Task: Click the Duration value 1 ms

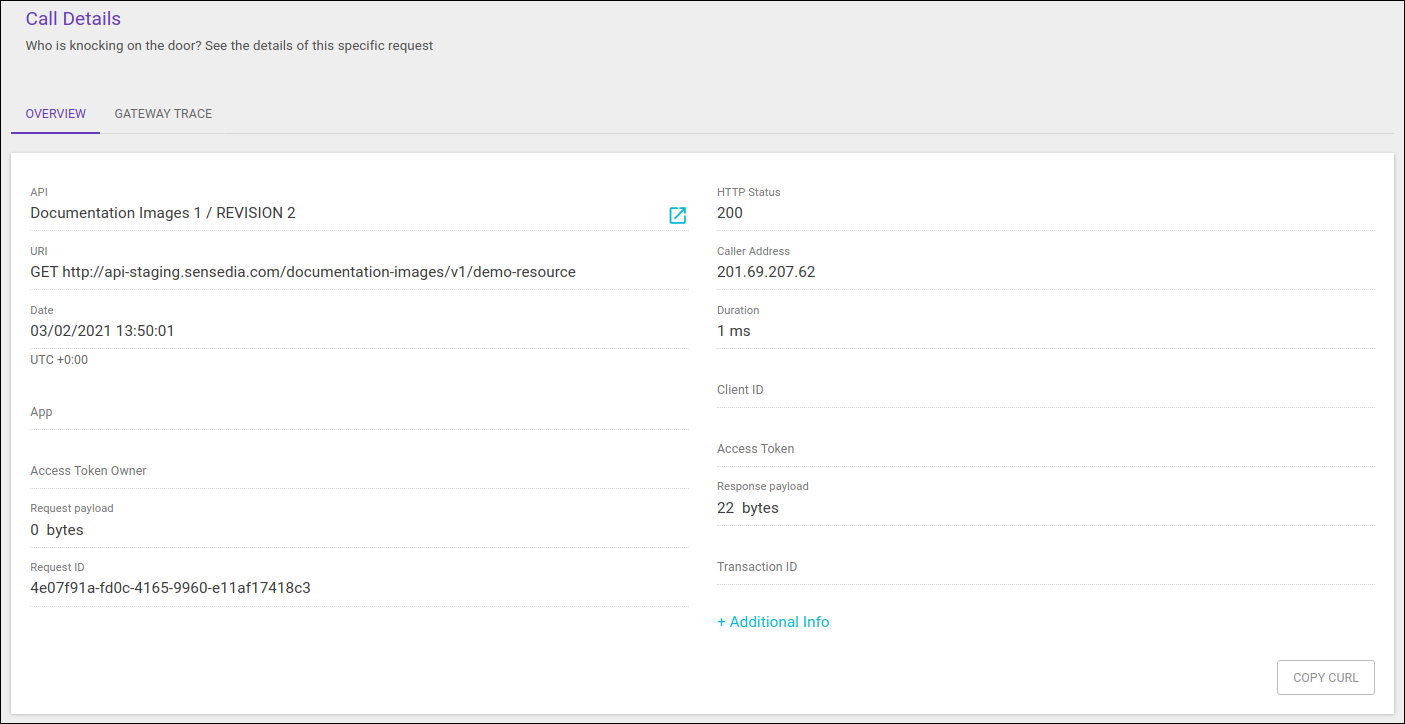Action: pos(732,330)
